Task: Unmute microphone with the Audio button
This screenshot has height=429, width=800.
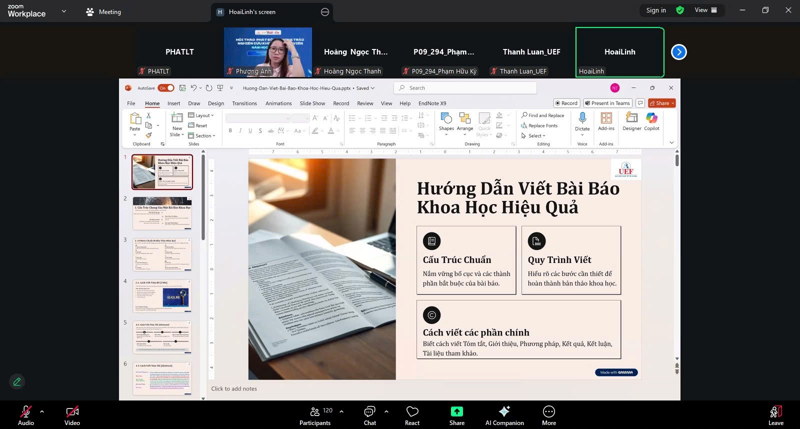Action: [x=24, y=411]
